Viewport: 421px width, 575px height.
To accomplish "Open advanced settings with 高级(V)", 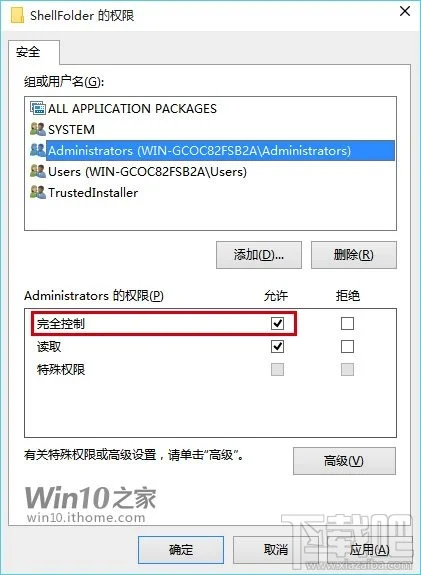I will [x=344, y=461].
